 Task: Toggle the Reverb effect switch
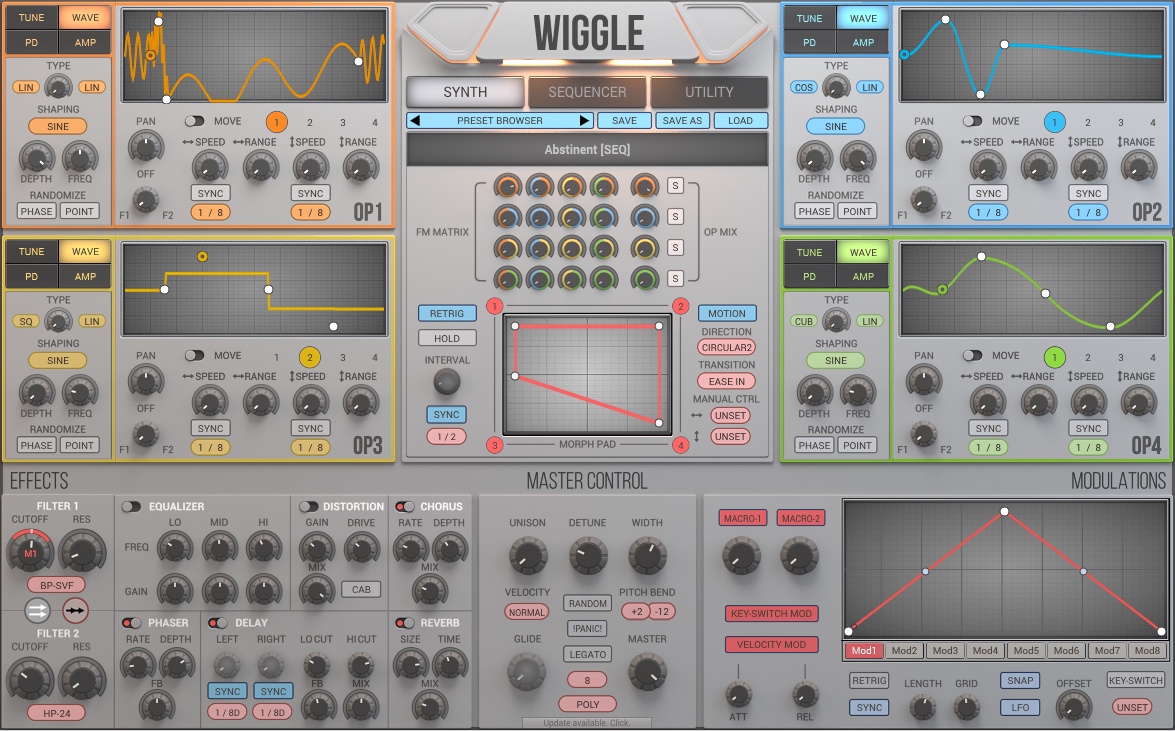click(405, 623)
